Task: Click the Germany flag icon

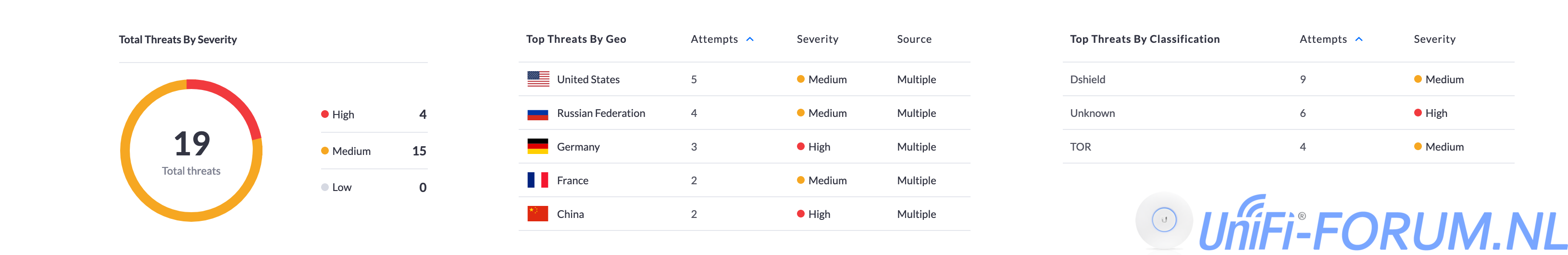Action: click(538, 147)
